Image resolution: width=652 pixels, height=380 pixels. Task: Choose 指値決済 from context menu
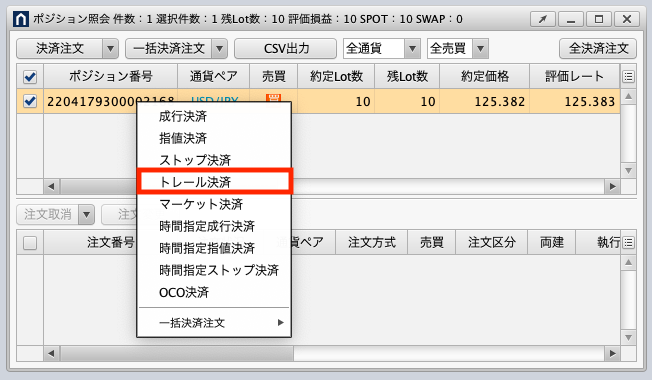[214, 138]
